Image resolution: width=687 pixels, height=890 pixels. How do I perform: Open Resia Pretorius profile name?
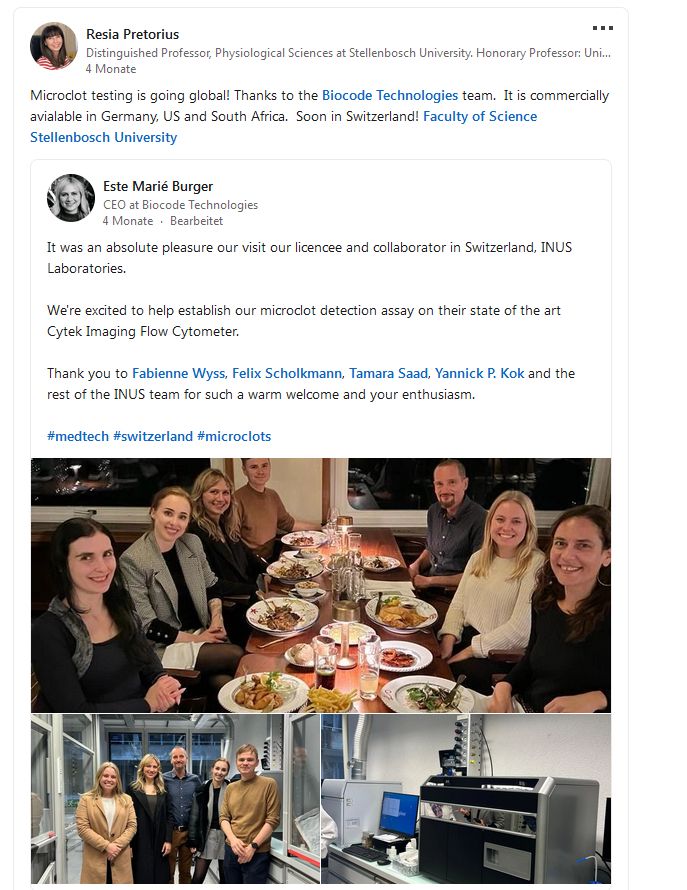pyautogui.click(x=132, y=34)
